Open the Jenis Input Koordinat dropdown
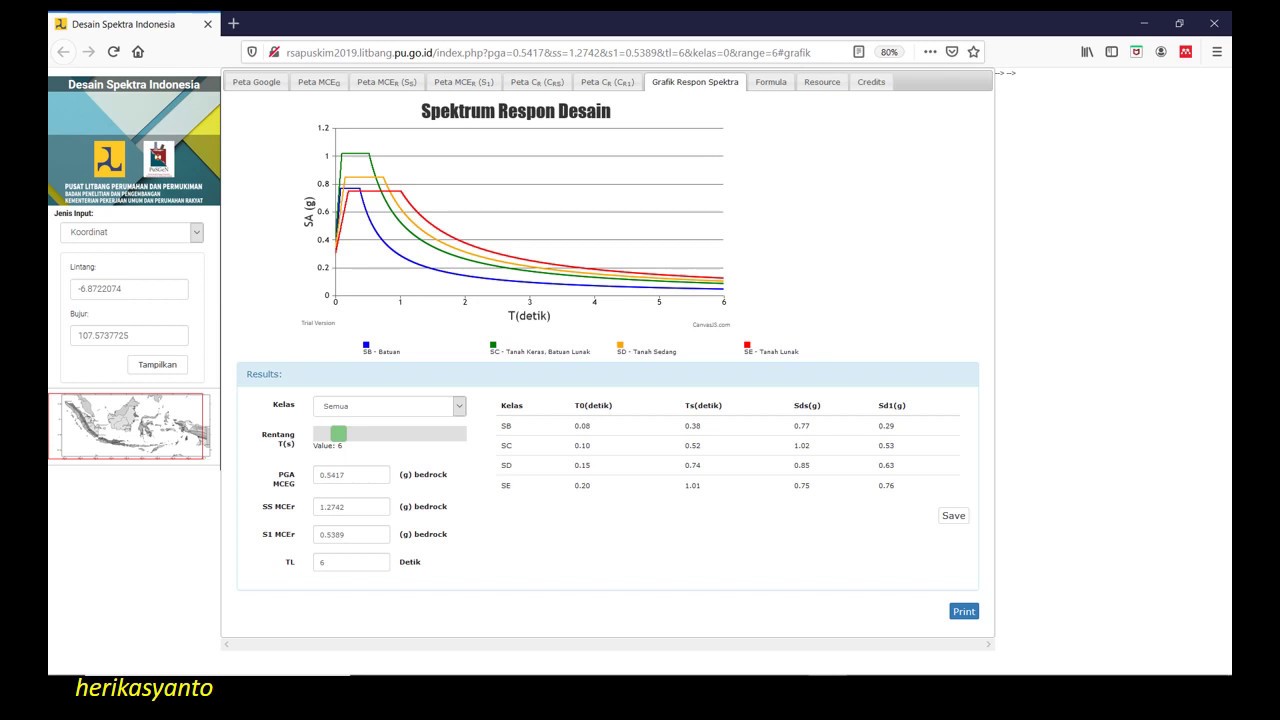The width and height of the screenshot is (1280, 720). pyautogui.click(x=131, y=232)
